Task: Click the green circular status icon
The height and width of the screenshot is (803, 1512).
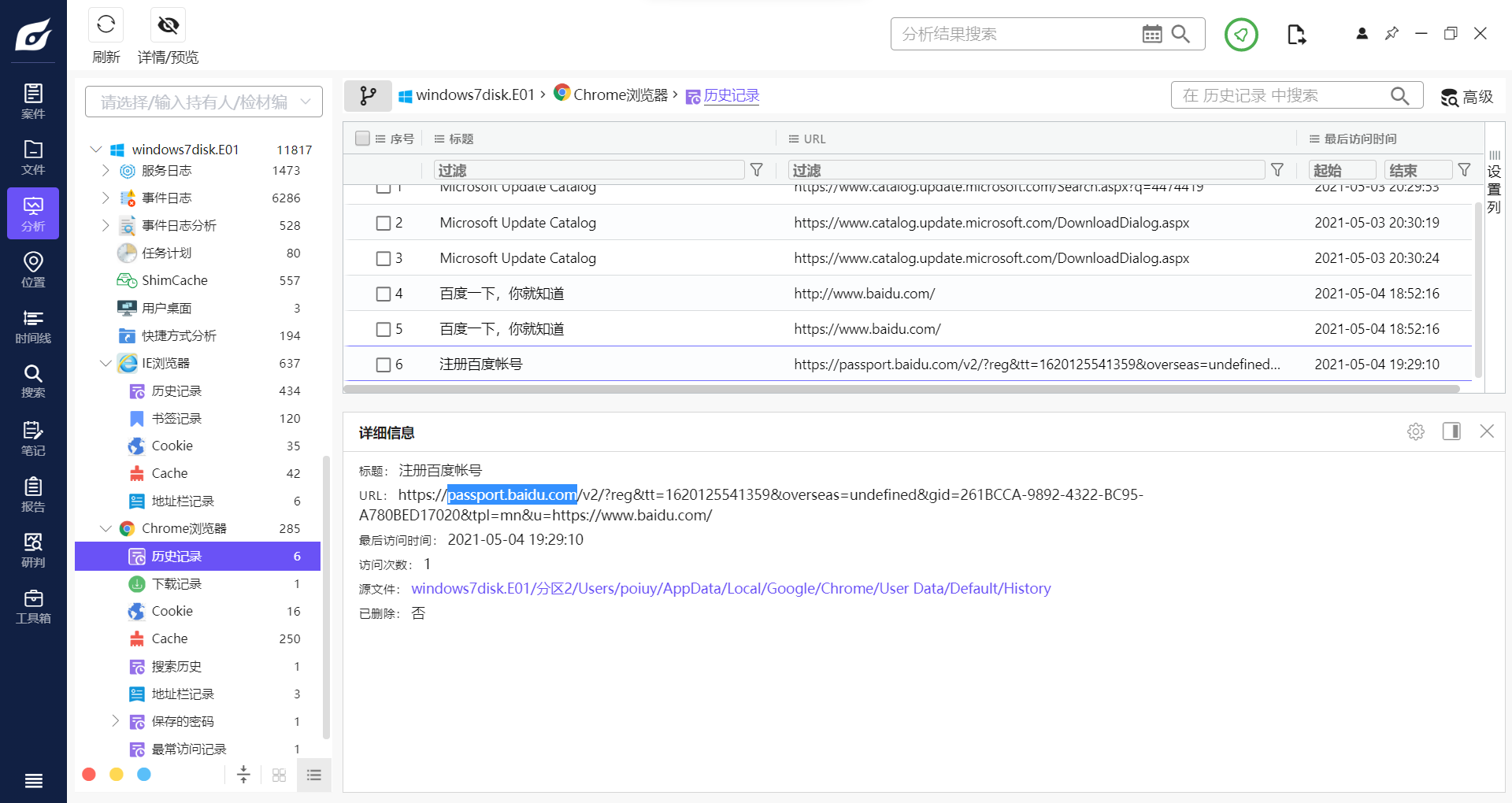Action: click(1241, 35)
